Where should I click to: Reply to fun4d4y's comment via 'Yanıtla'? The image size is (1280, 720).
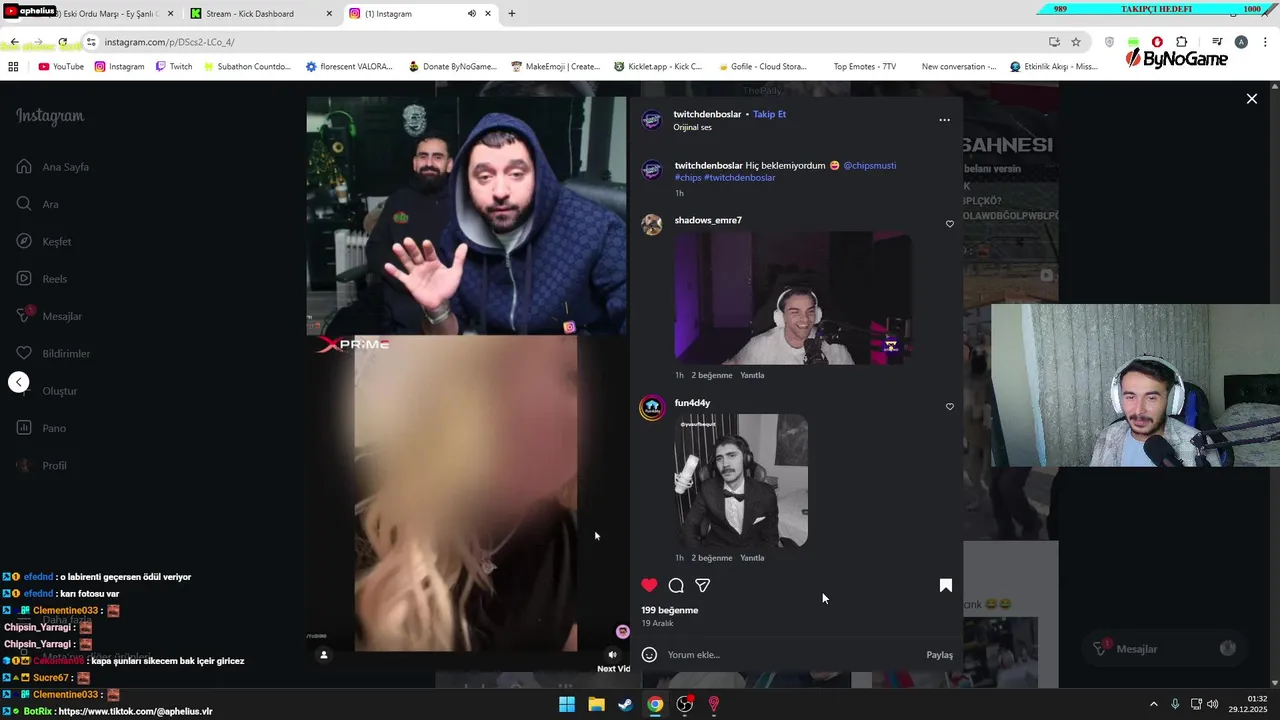pyautogui.click(x=752, y=558)
